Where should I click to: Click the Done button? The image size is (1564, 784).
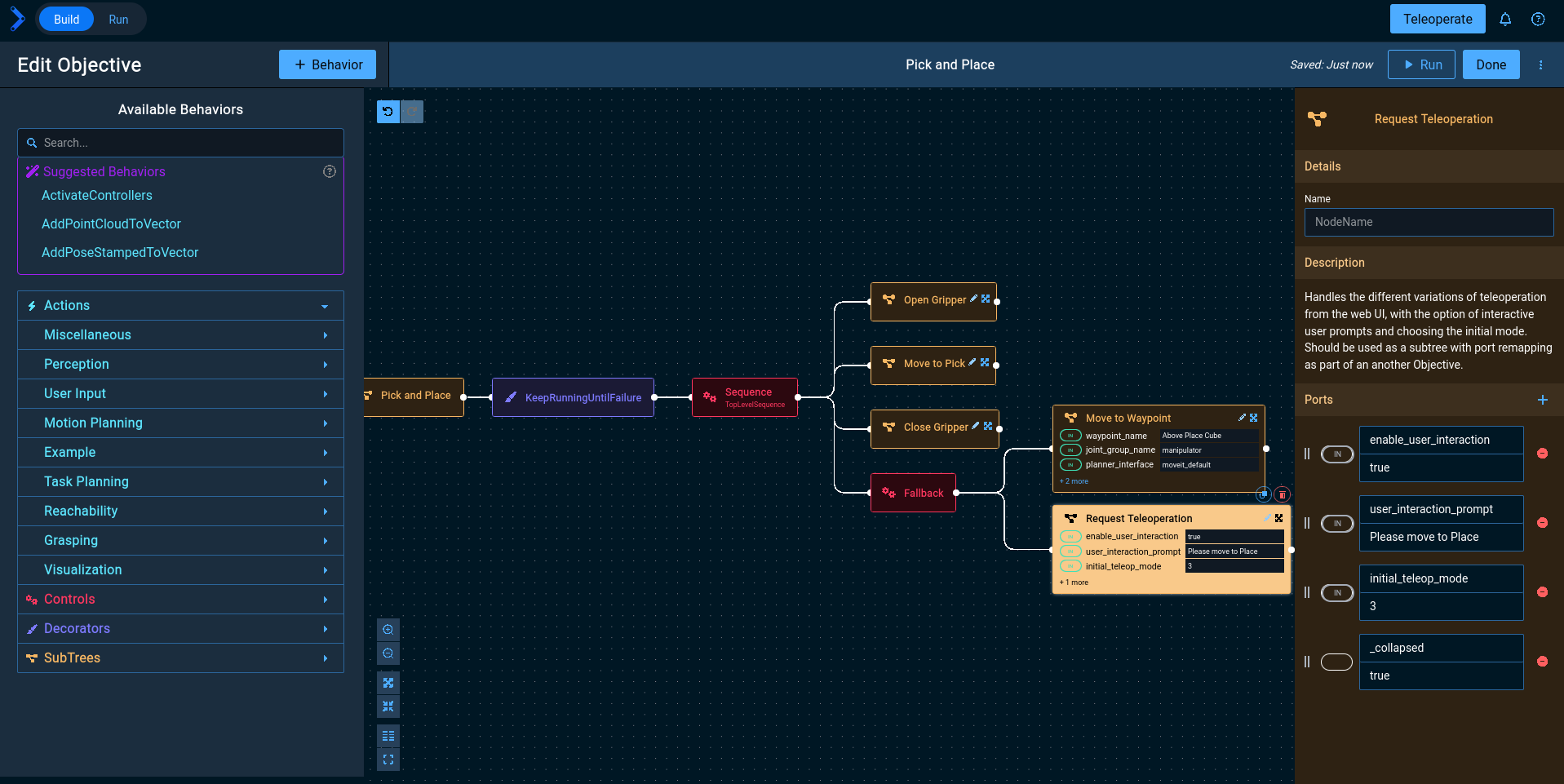tap(1491, 64)
